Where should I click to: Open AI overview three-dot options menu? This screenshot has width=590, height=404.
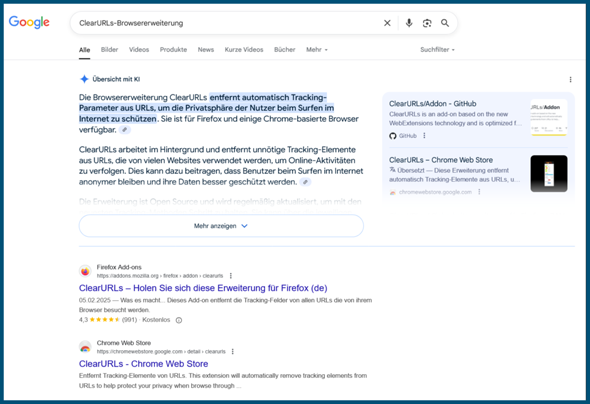click(570, 79)
